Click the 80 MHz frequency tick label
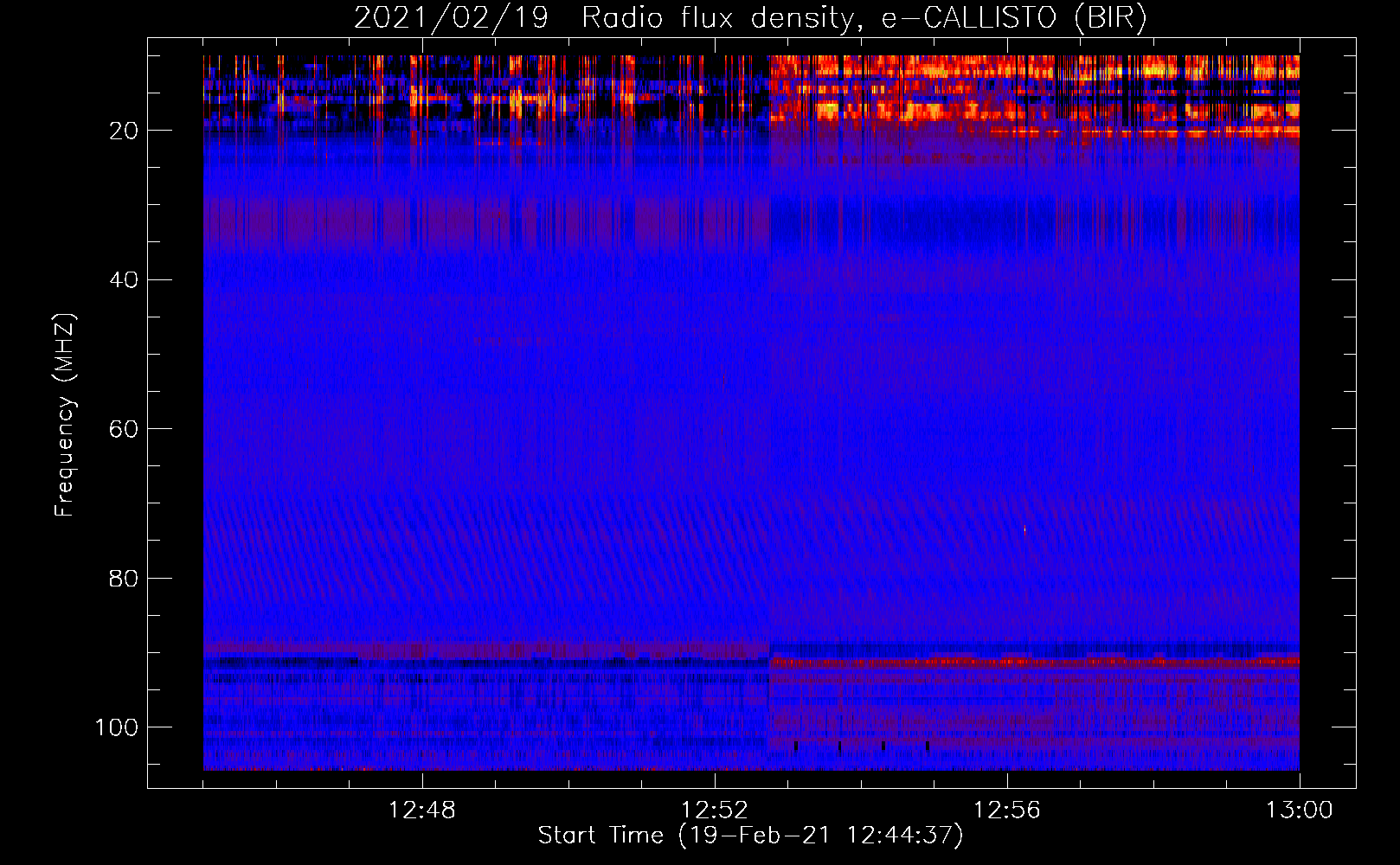The image size is (1400, 865). [124, 579]
